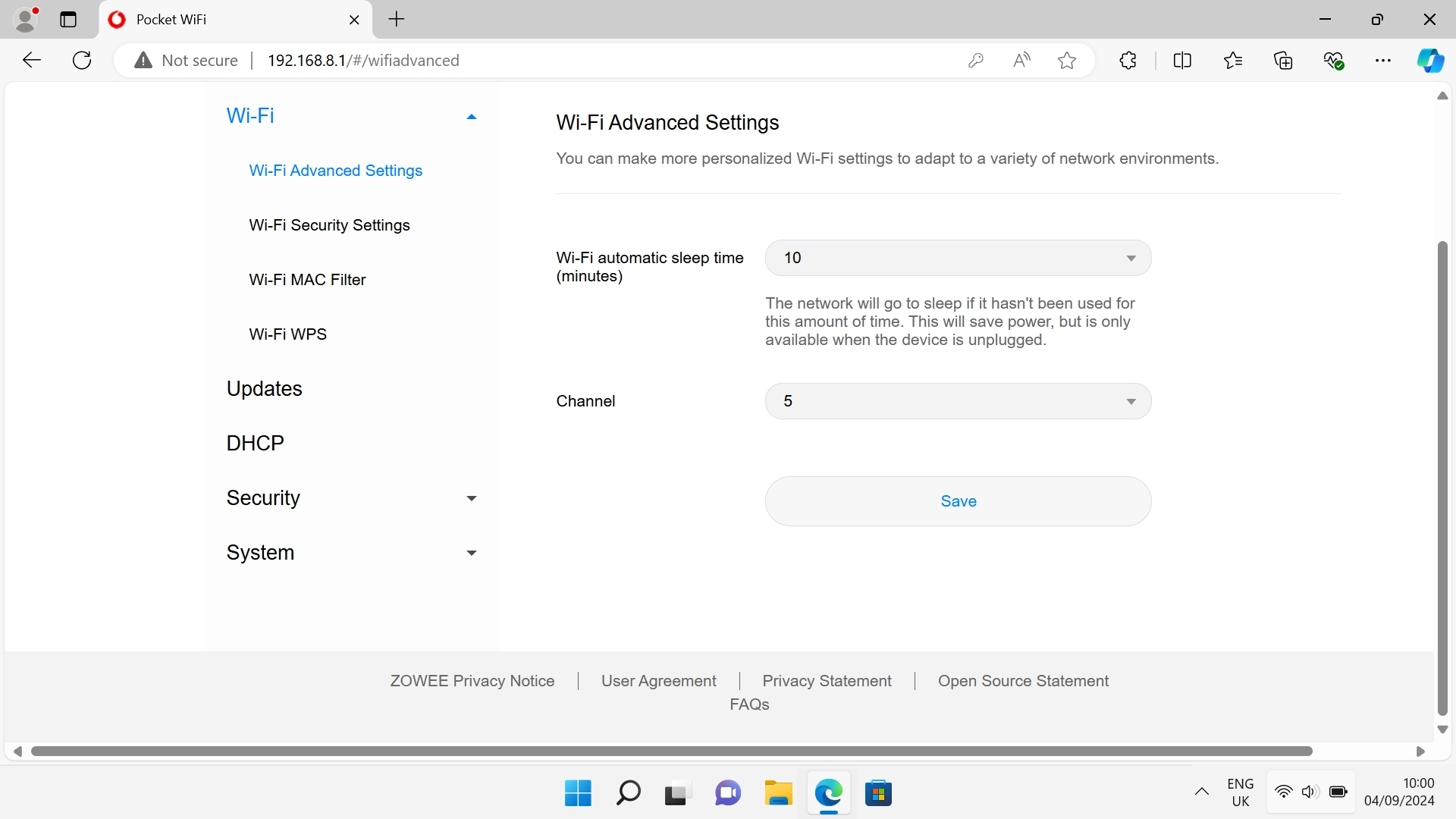
Task: Open Wi-Fi automatic sleep time dropdown
Action: 958,258
